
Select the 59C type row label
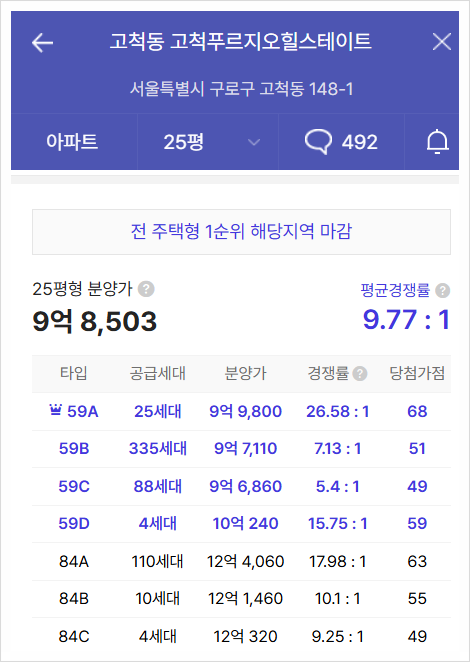[x=74, y=486]
